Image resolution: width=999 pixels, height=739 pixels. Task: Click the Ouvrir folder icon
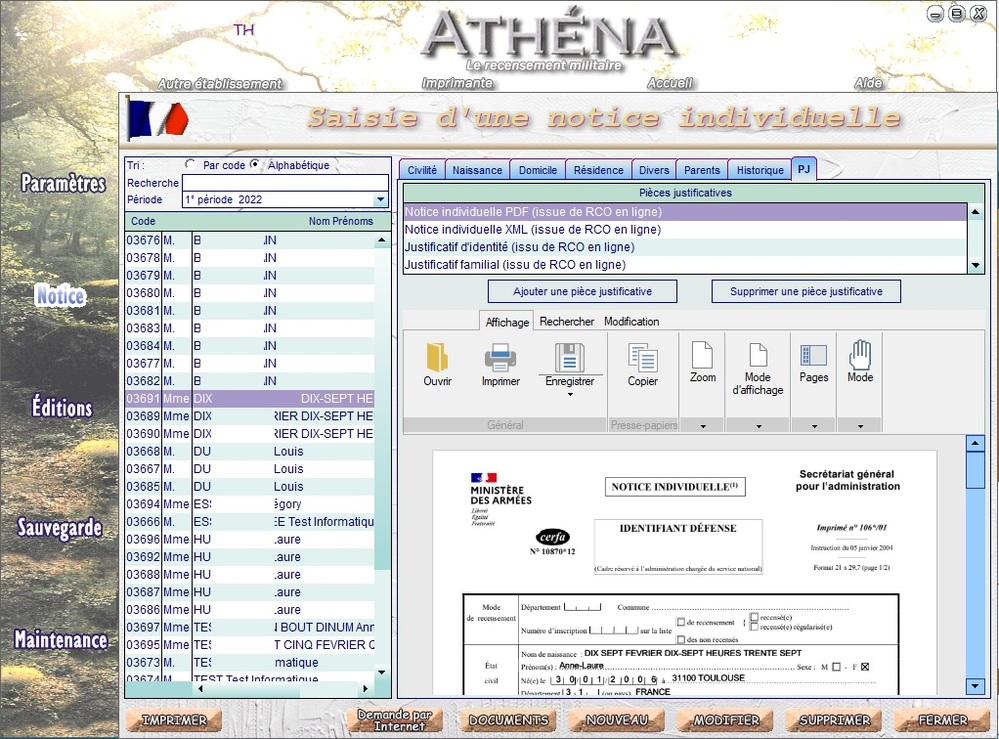click(437, 358)
